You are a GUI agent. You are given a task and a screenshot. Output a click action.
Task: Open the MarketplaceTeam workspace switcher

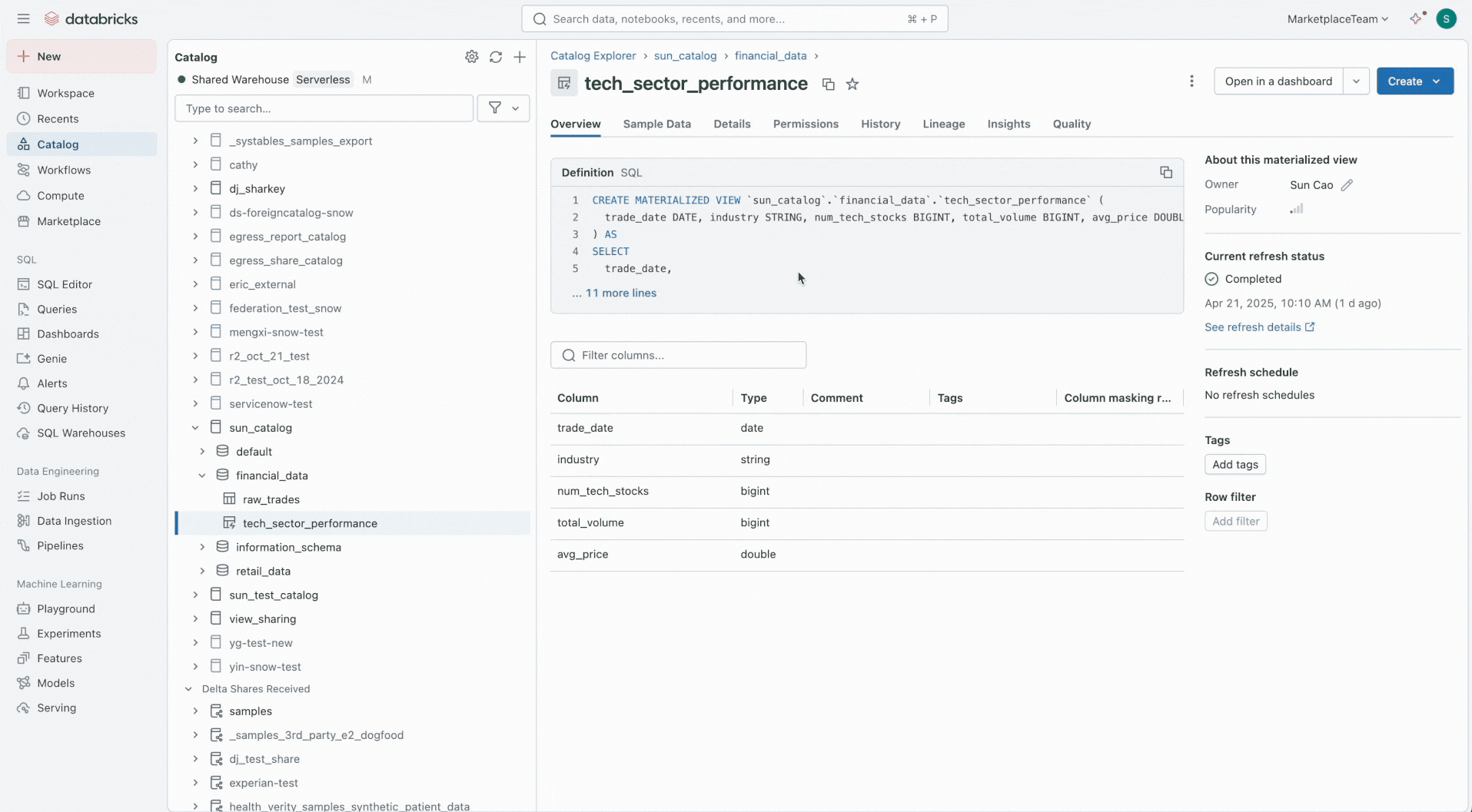[x=1337, y=19]
